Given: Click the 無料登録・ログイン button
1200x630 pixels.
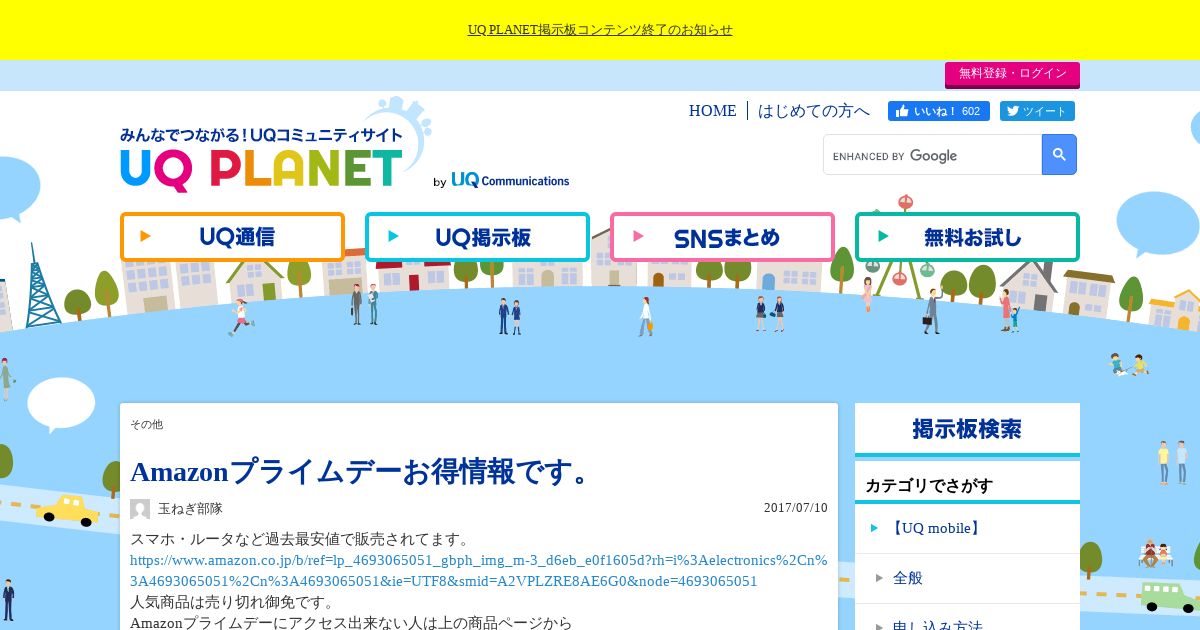Looking at the screenshot, I should tap(1012, 74).
